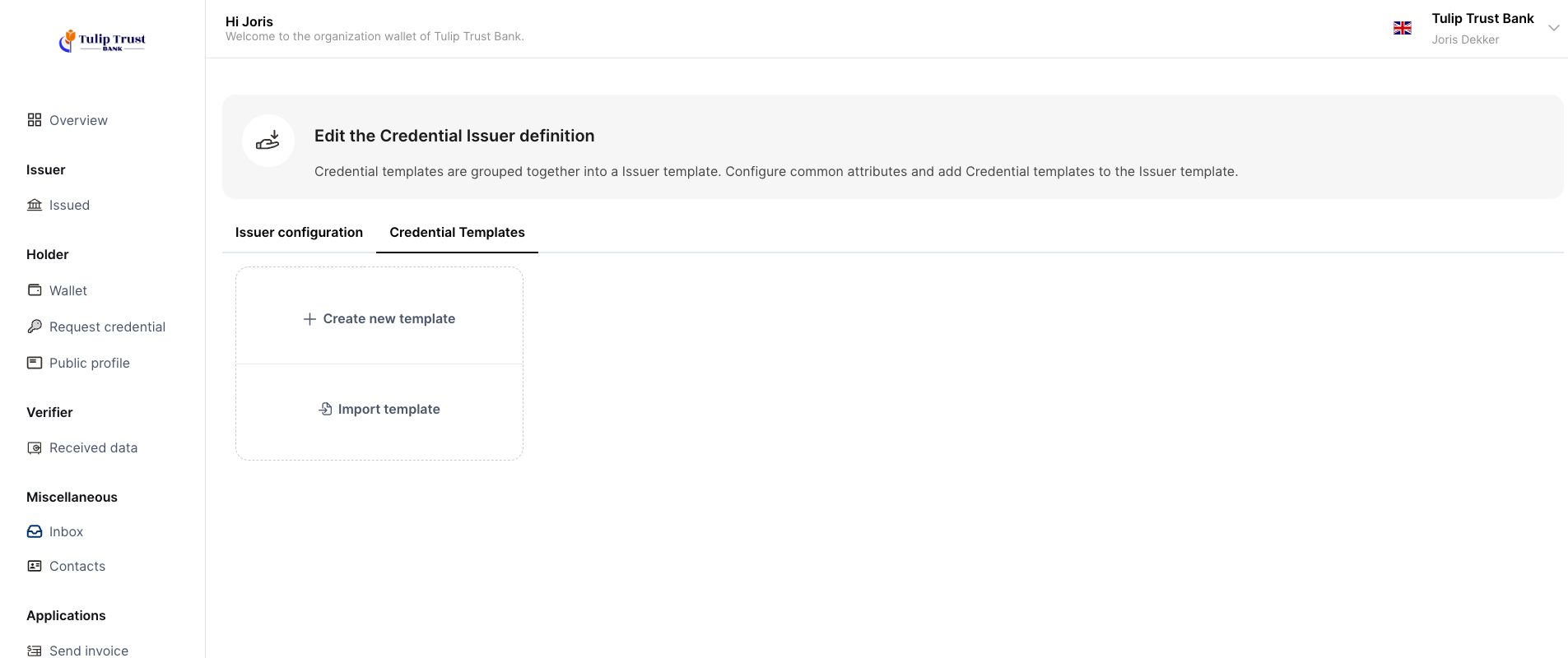Click the Contacts card icon
The image size is (1568, 658).
point(34,566)
